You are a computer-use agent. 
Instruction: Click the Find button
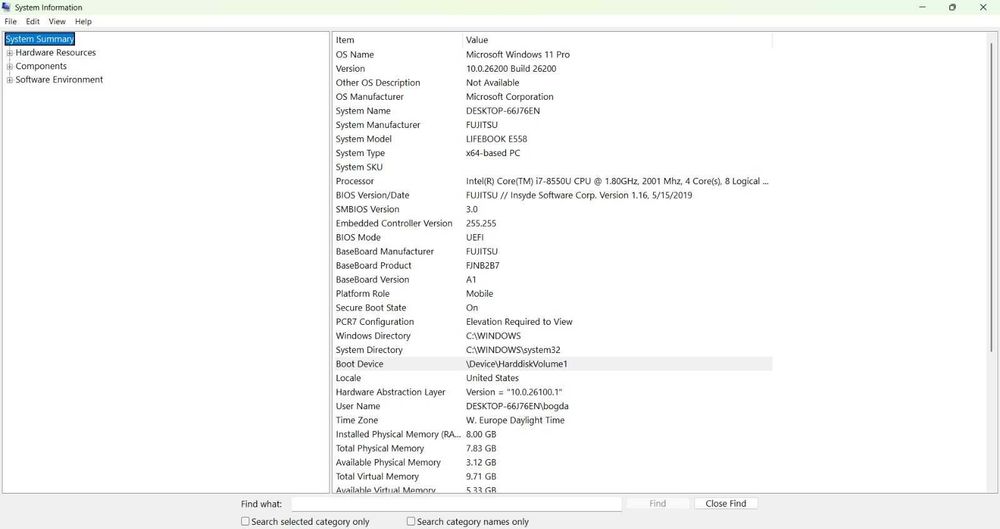pyautogui.click(x=658, y=503)
